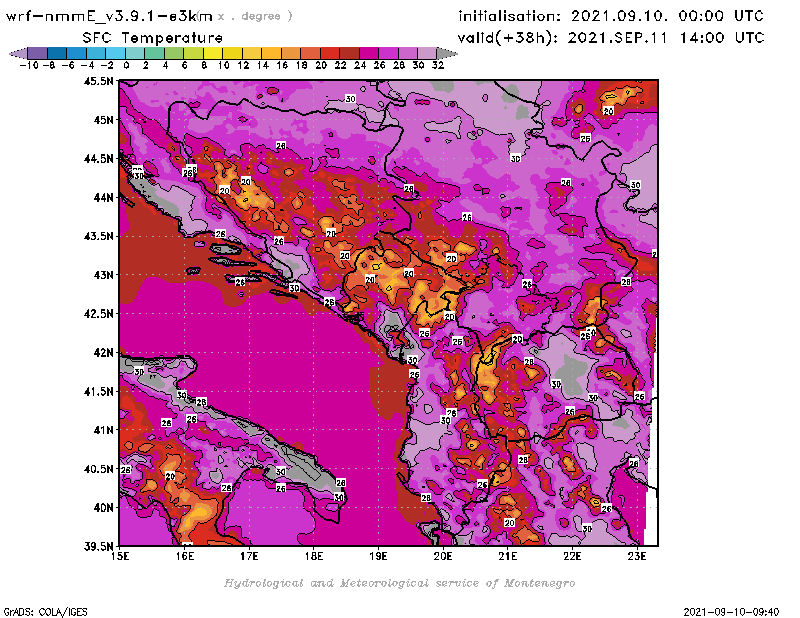Click the 15E longitude axis label

[x=120, y=556]
